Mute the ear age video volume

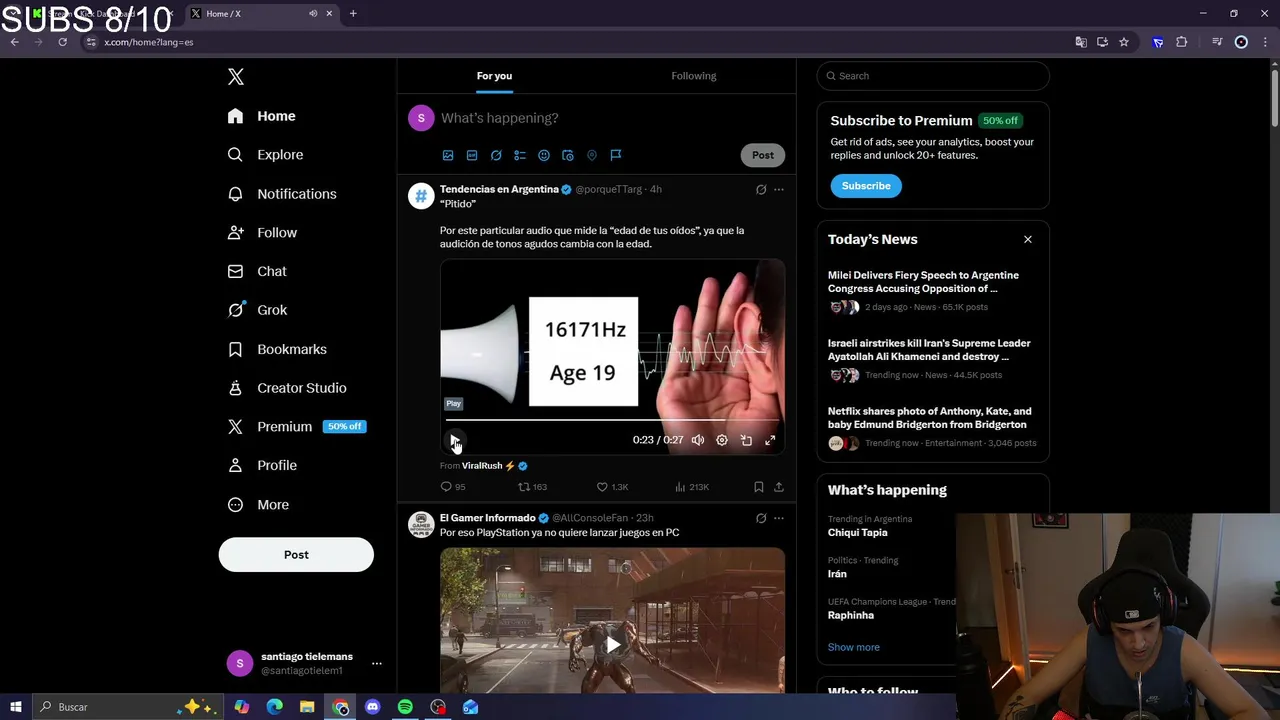(698, 440)
